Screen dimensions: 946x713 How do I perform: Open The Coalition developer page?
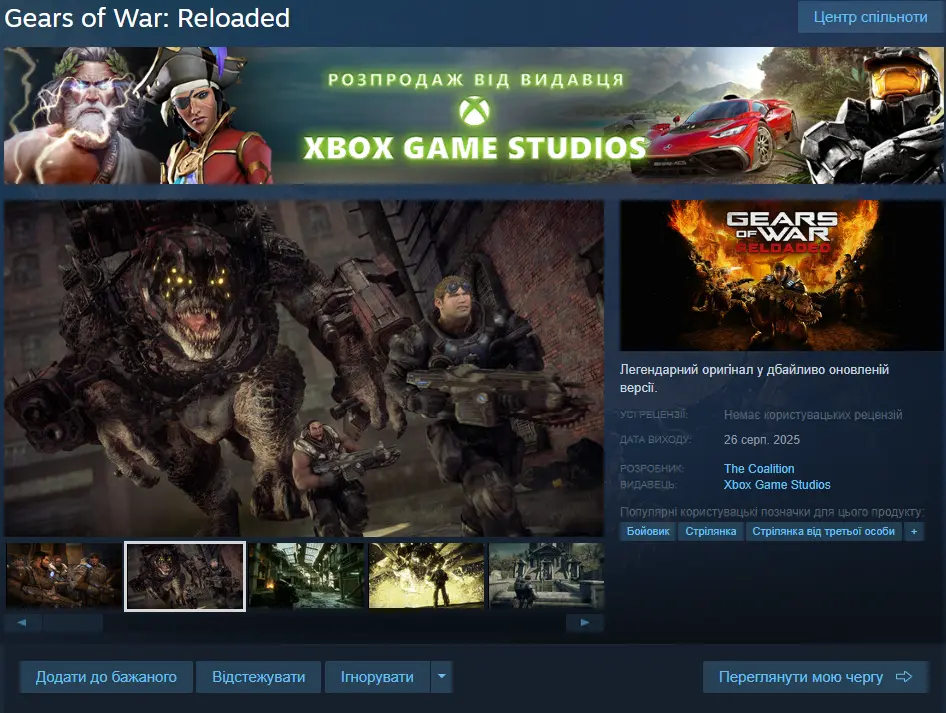click(759, 469)
